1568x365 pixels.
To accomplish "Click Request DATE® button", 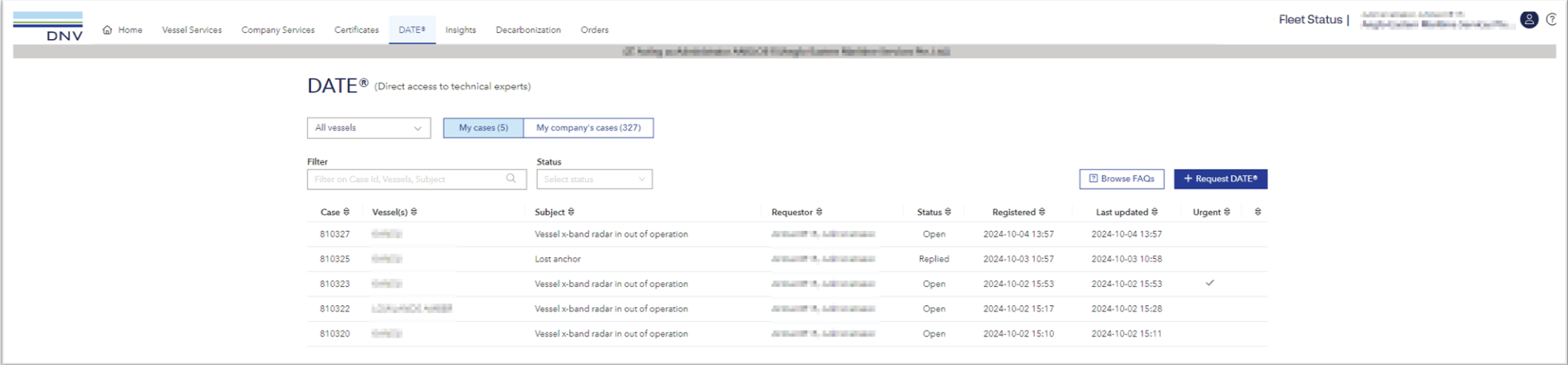I will [1220, 179].
